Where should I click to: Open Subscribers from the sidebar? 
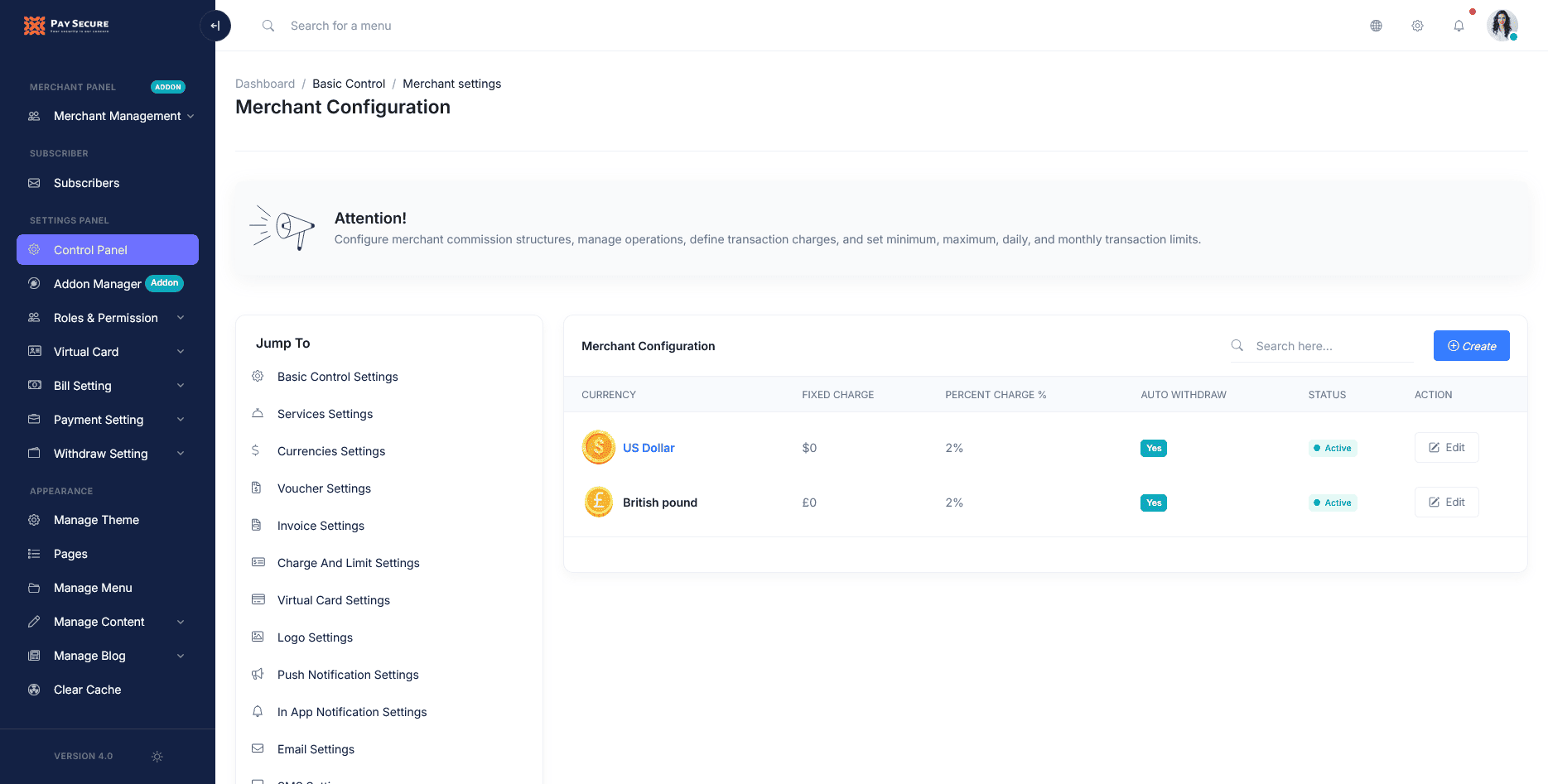coord(85,183)
